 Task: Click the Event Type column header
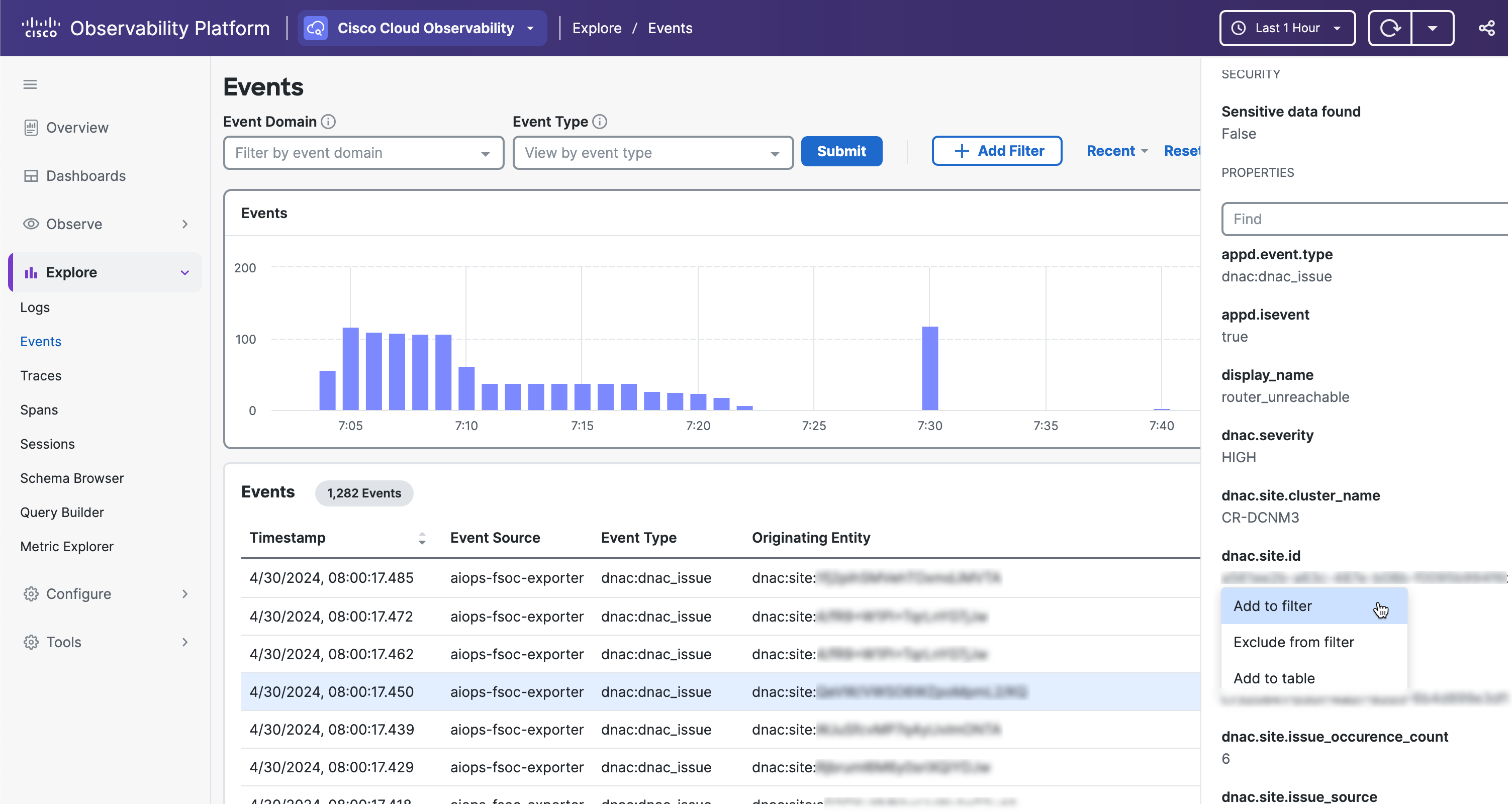tap(638, 538)
